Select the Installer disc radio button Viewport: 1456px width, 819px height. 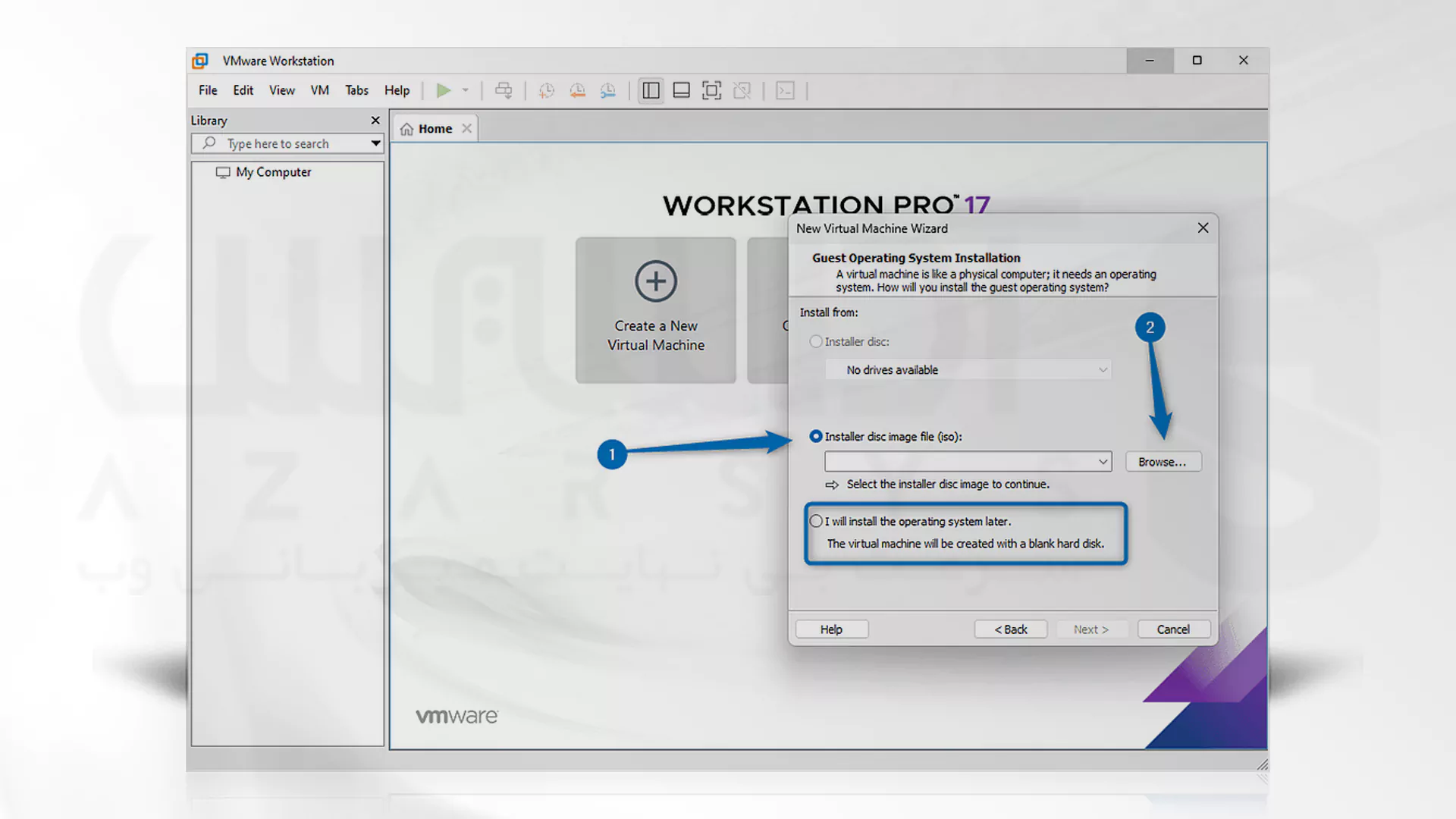coord(816,342)
